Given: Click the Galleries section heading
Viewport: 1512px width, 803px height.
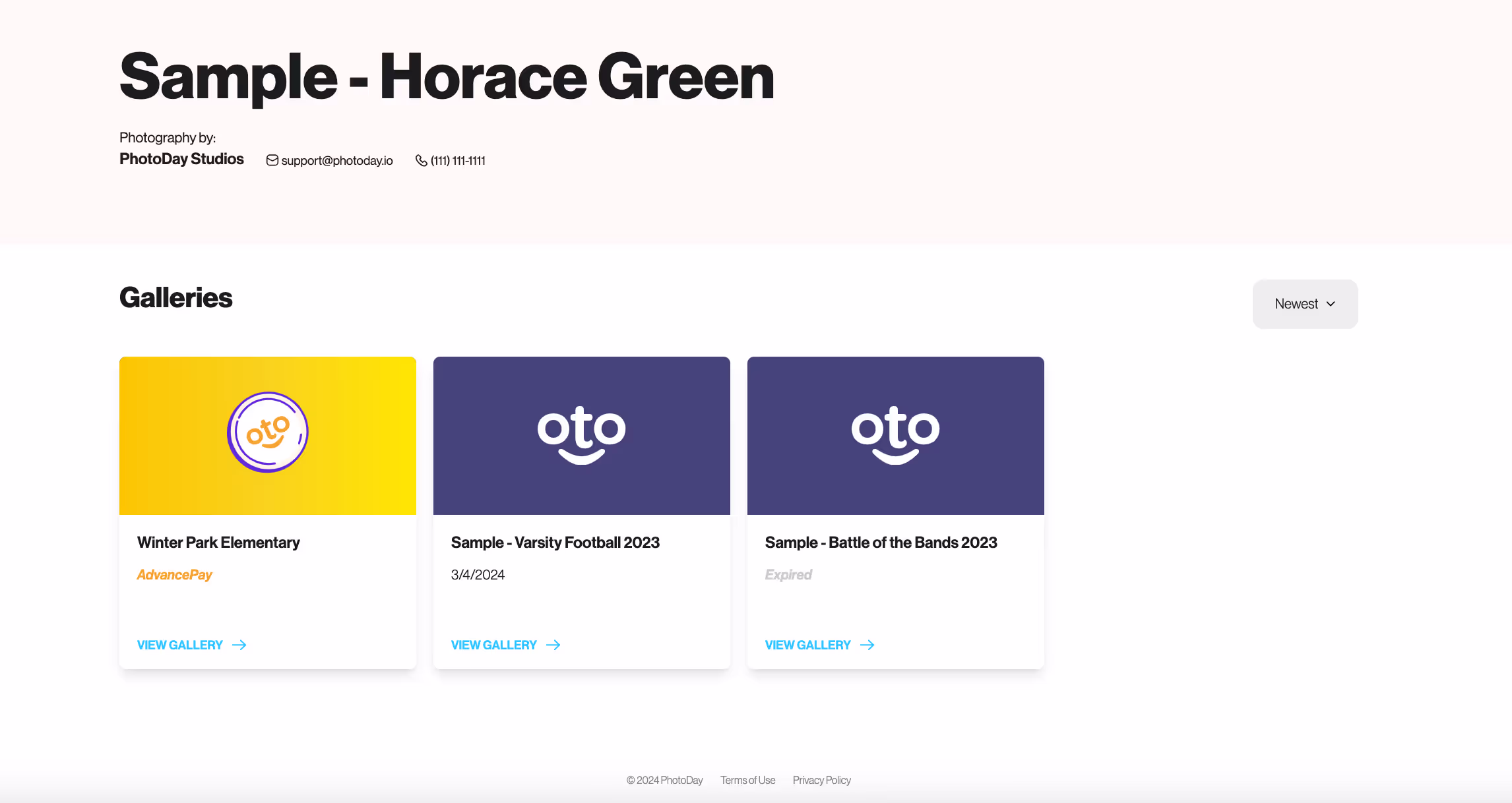Looking at the screenshot, I should (175, 297).
